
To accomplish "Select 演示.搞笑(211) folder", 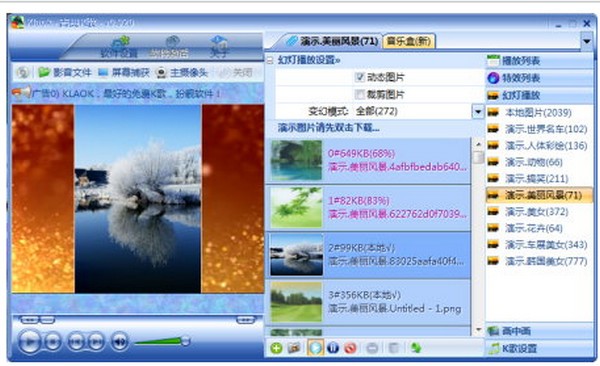I will pyautogui.click(x=538, y=178).
